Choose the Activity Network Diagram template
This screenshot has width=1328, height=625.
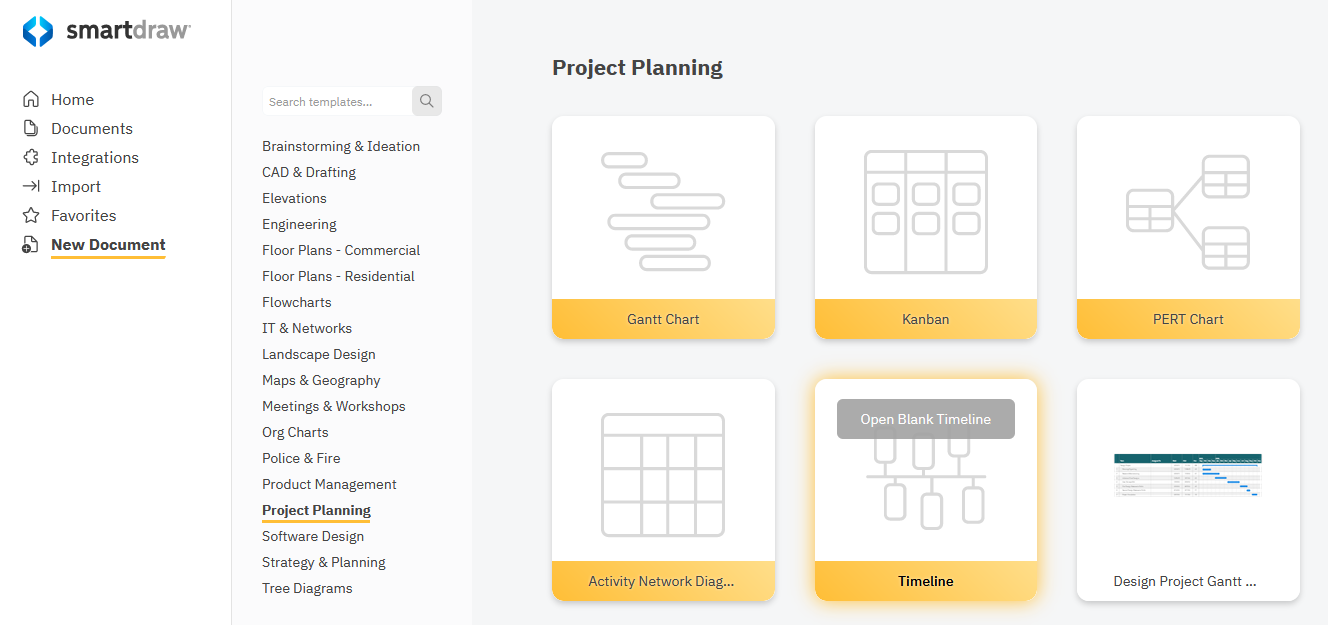[663, 489]
